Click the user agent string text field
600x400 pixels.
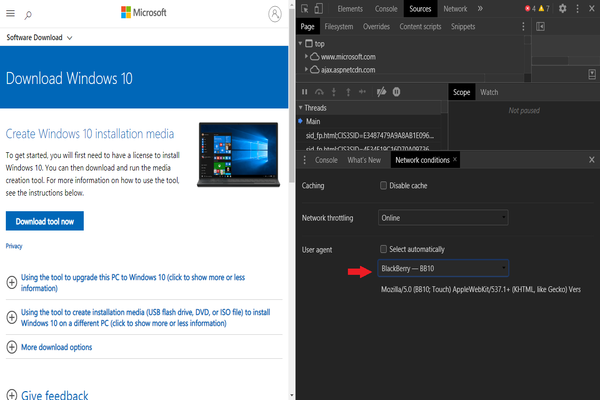(x=481, y=289)
